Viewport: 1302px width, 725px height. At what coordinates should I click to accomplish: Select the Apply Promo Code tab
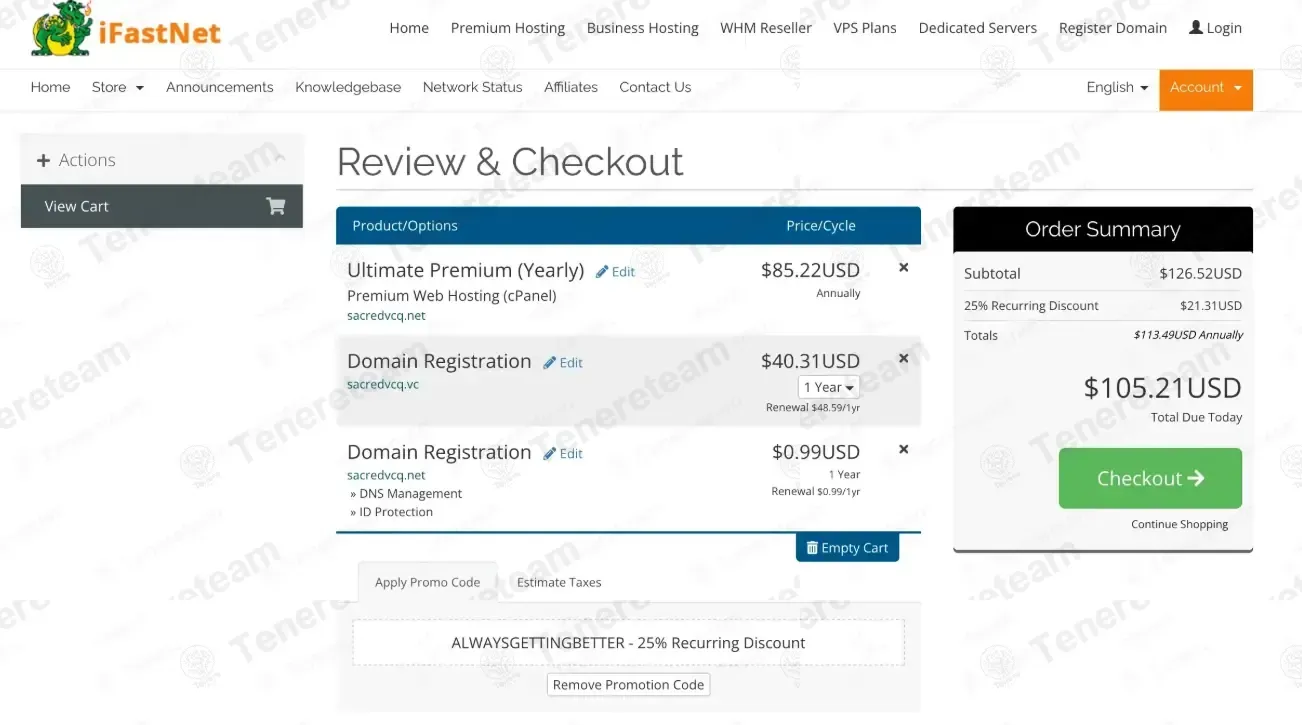coord(427,582)
